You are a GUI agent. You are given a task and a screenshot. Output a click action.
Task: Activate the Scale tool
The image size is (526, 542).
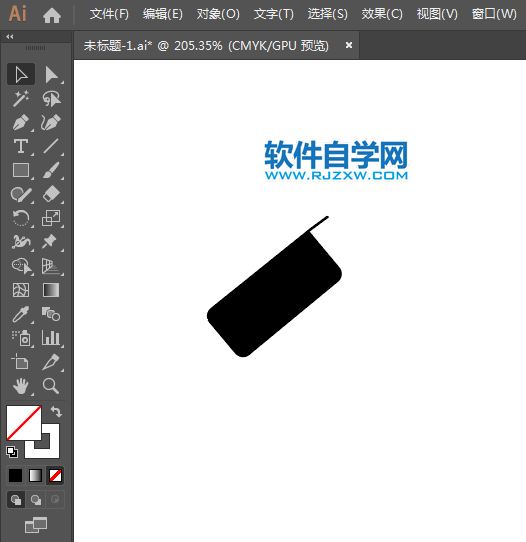coord(51,218)
